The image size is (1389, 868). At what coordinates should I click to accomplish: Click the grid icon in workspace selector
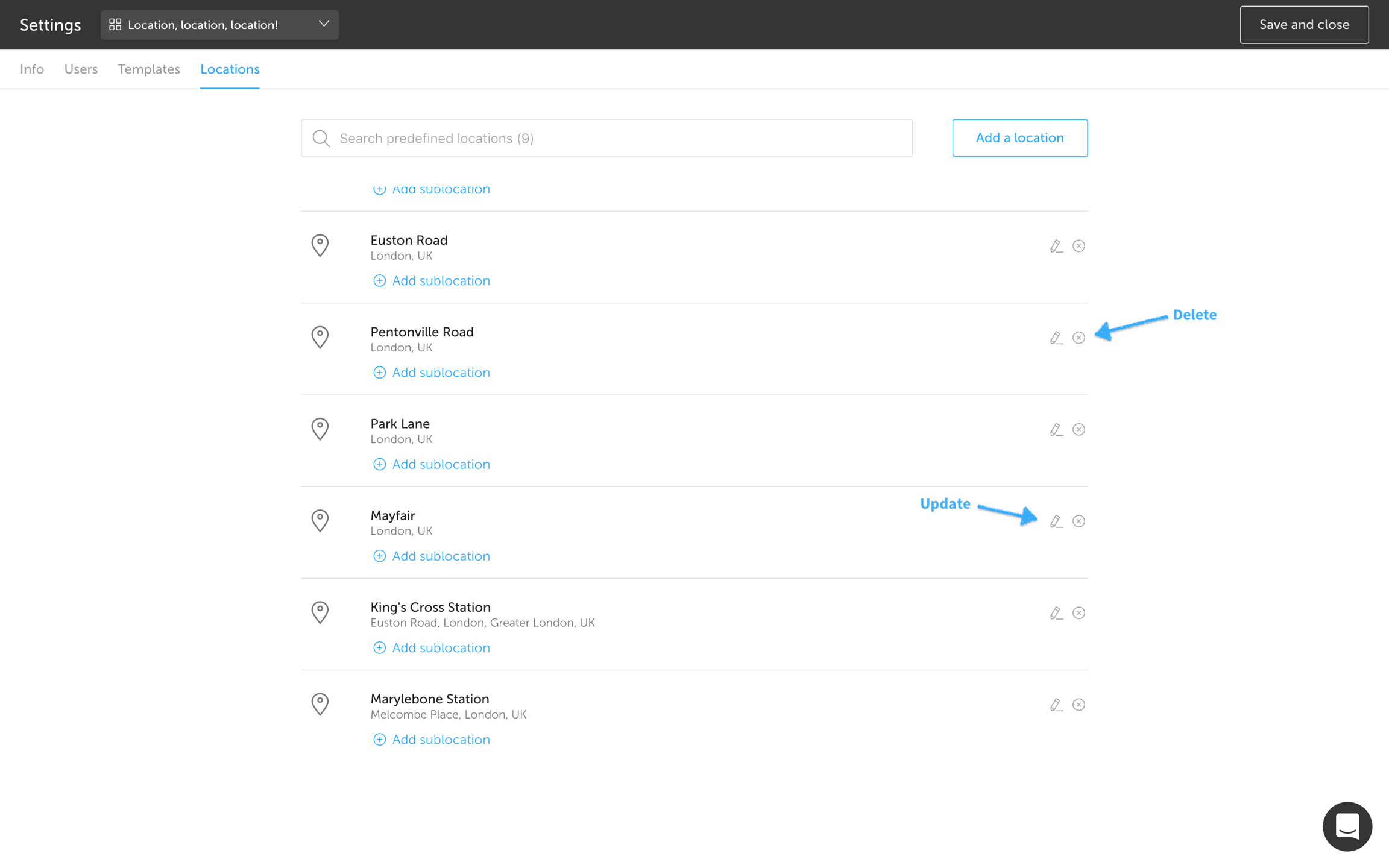pyautogui.click(x=115, y=25)
